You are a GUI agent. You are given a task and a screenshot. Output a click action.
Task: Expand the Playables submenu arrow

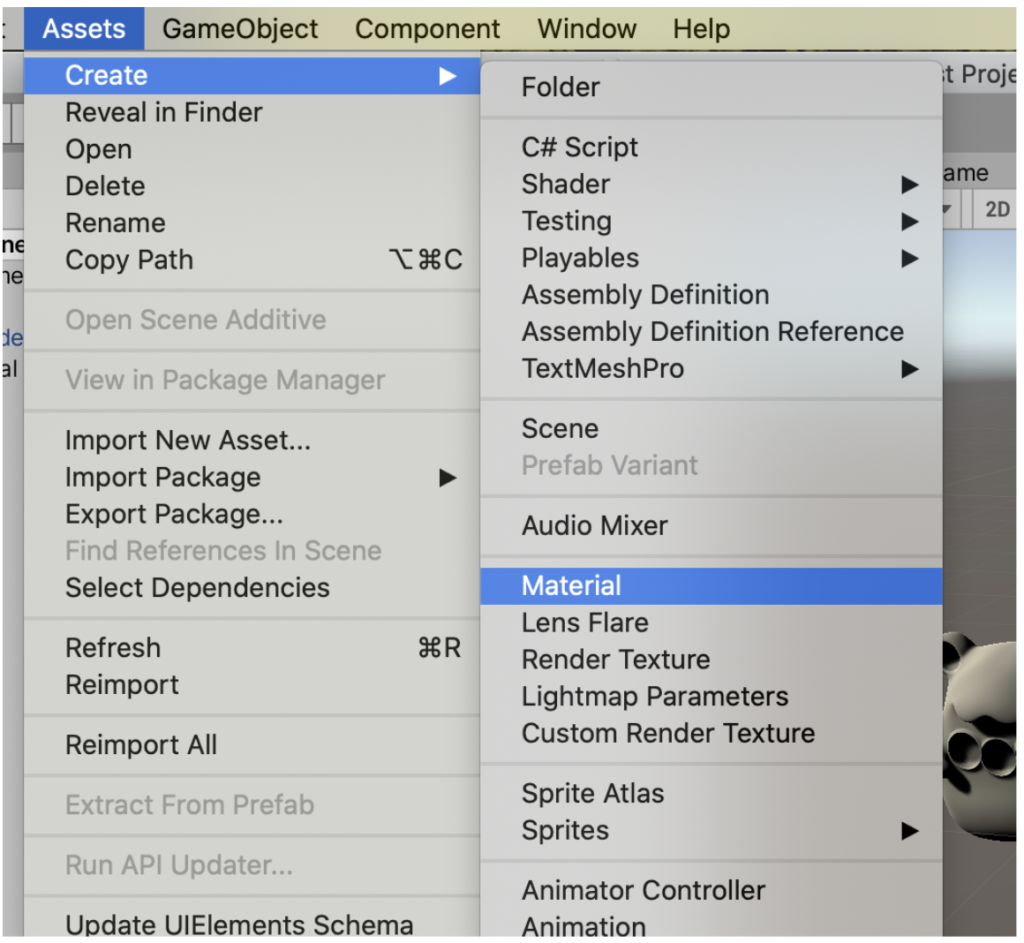point(909,259)
